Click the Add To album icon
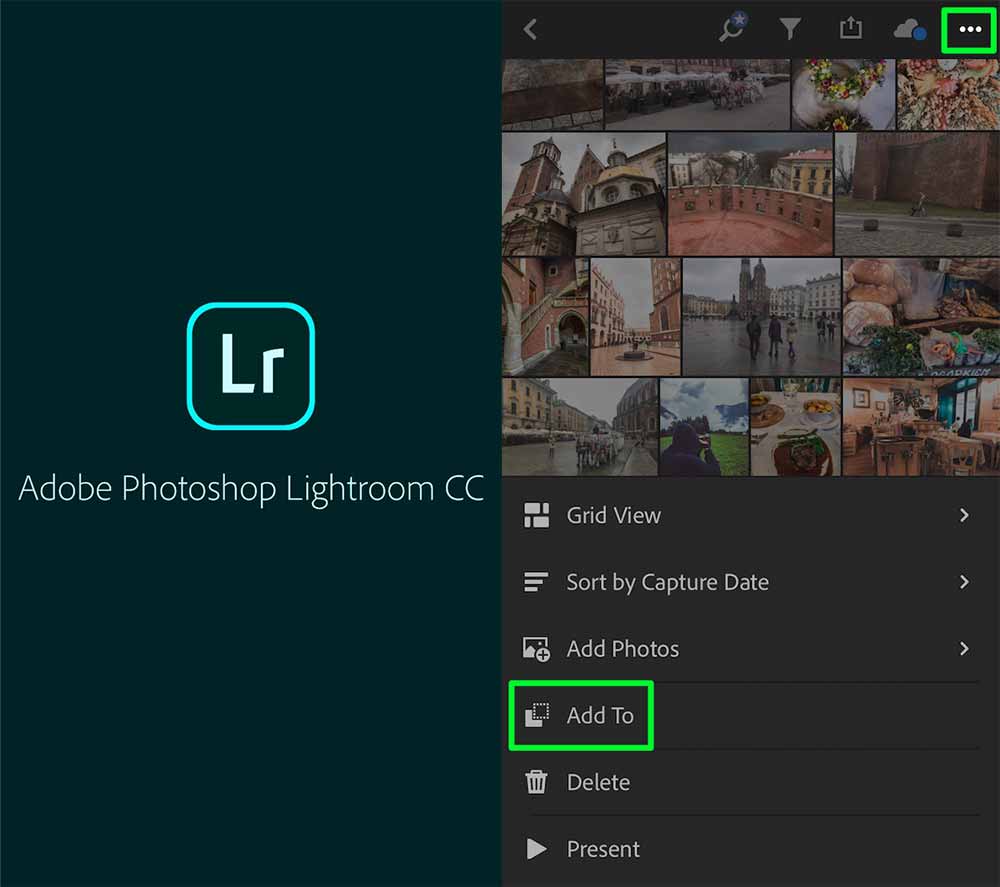 click(536, 715)
